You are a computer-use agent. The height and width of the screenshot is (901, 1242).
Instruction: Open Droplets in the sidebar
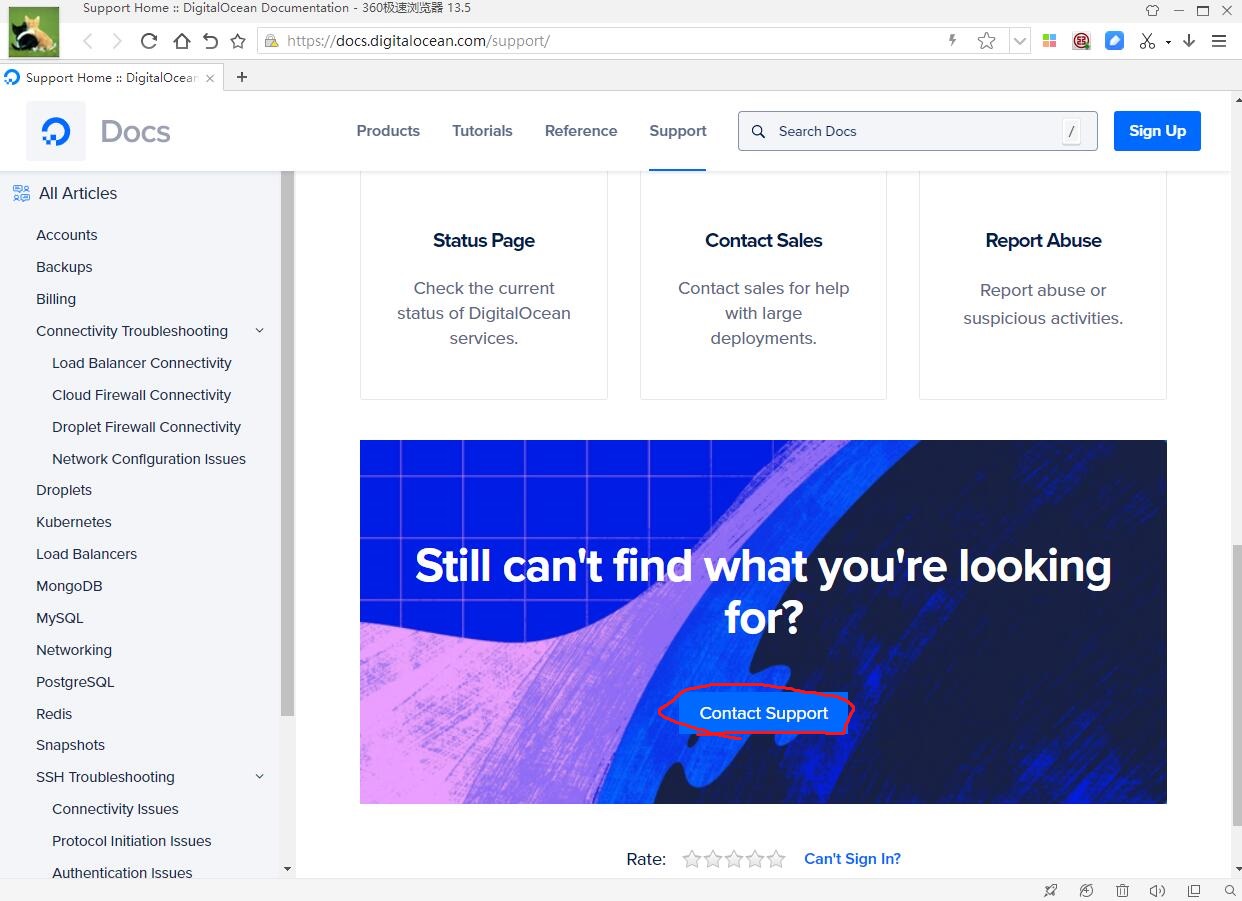(x=64, y=490)
